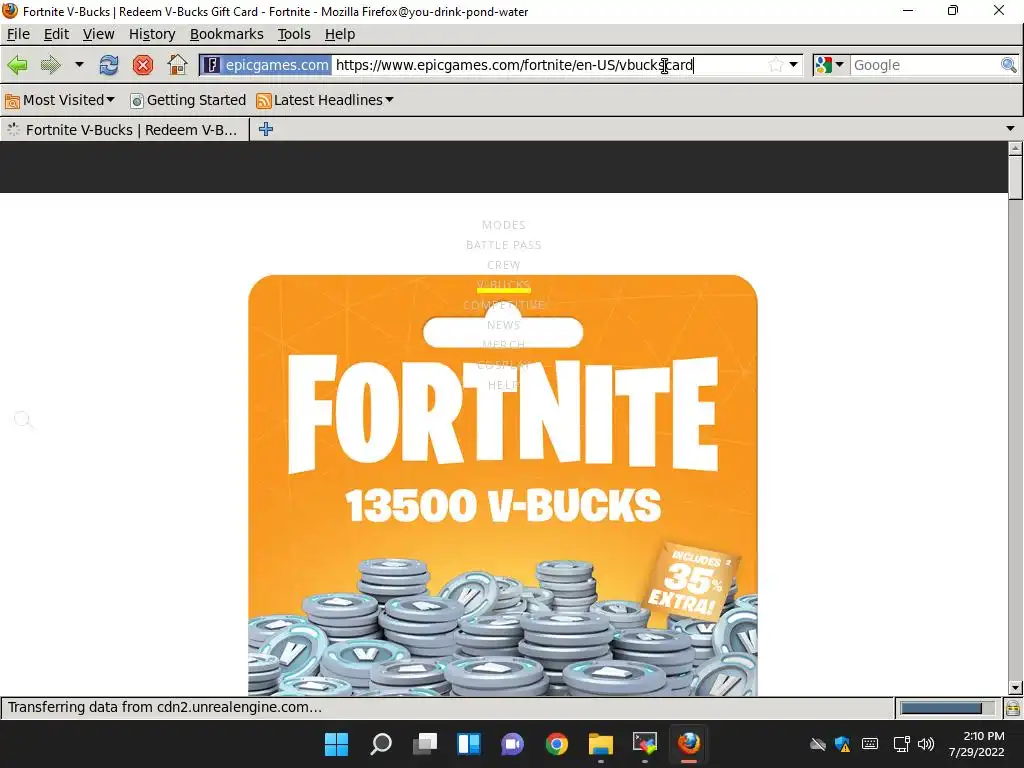Stop loading the page

143,65
